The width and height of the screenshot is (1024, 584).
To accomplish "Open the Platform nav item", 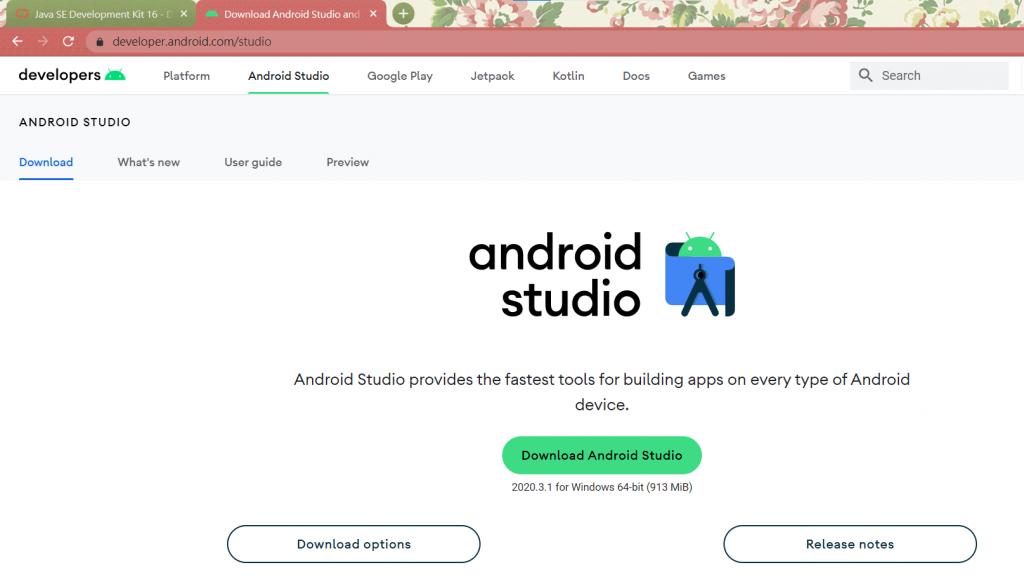I will [186, 76].
